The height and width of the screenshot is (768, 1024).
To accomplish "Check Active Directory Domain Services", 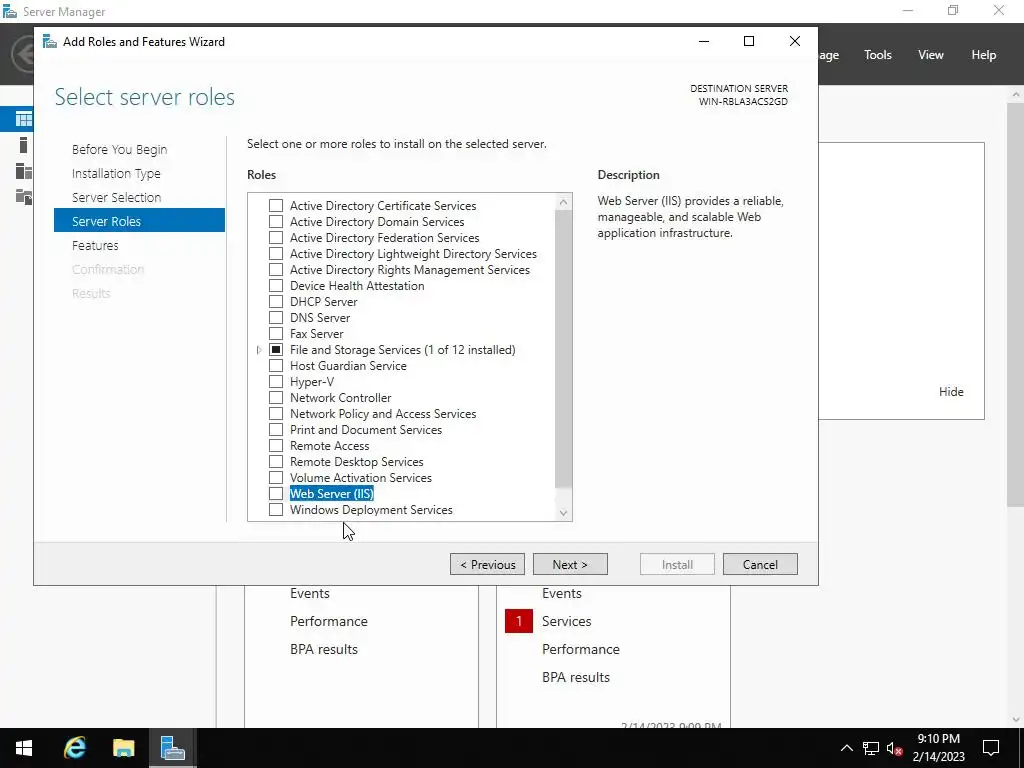I will 276,222.
